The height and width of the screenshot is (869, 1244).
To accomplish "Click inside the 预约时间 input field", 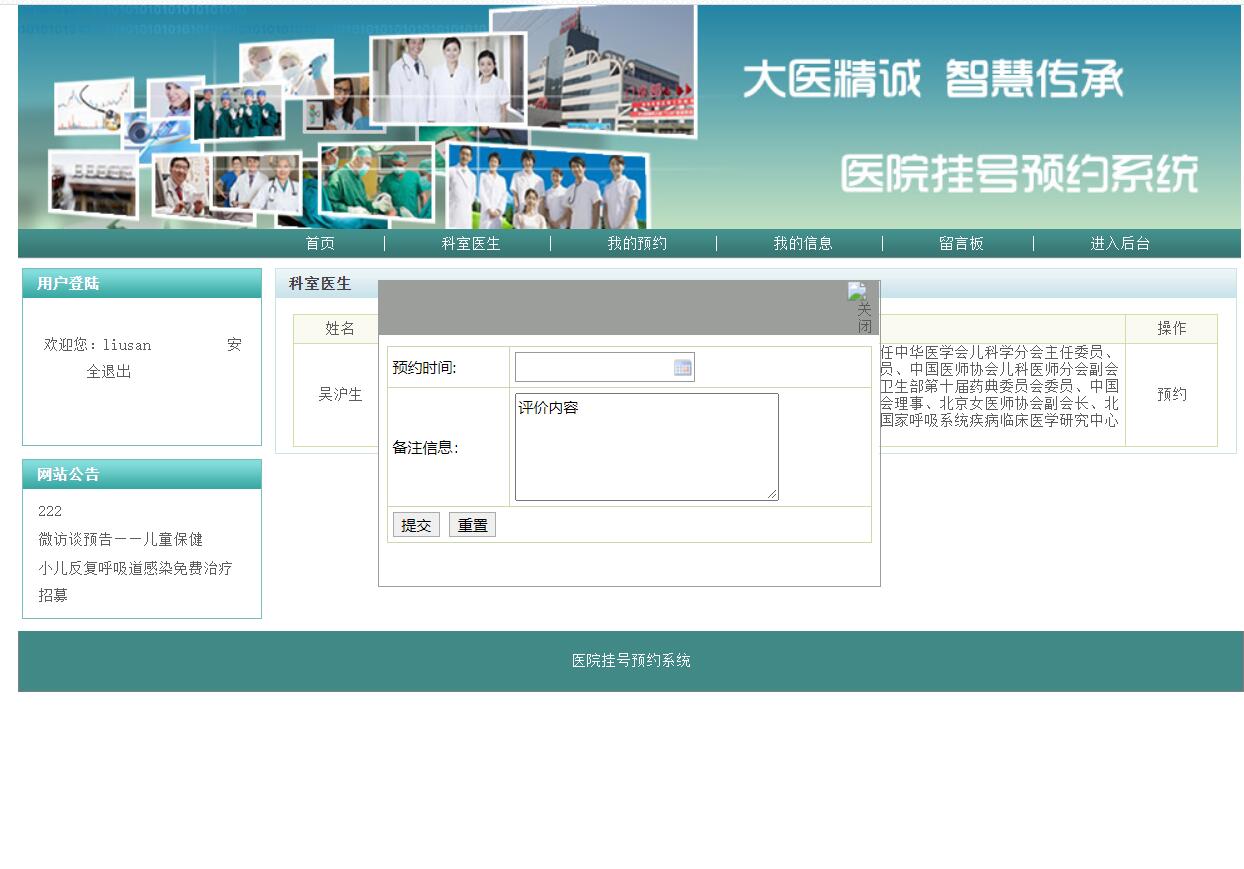I will tap(590, 367).
